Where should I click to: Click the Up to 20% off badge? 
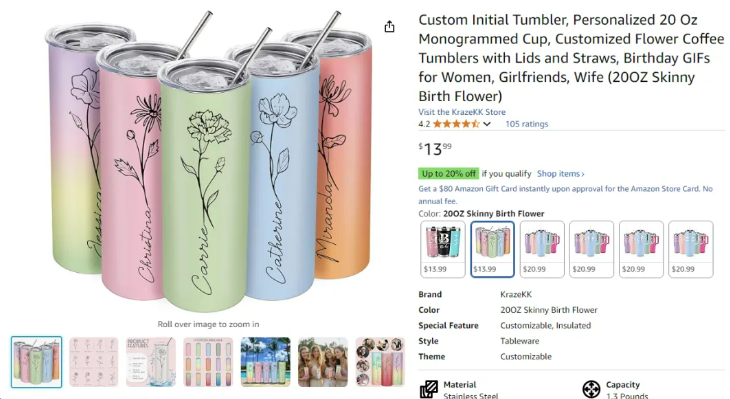click(x=448, y=174)
